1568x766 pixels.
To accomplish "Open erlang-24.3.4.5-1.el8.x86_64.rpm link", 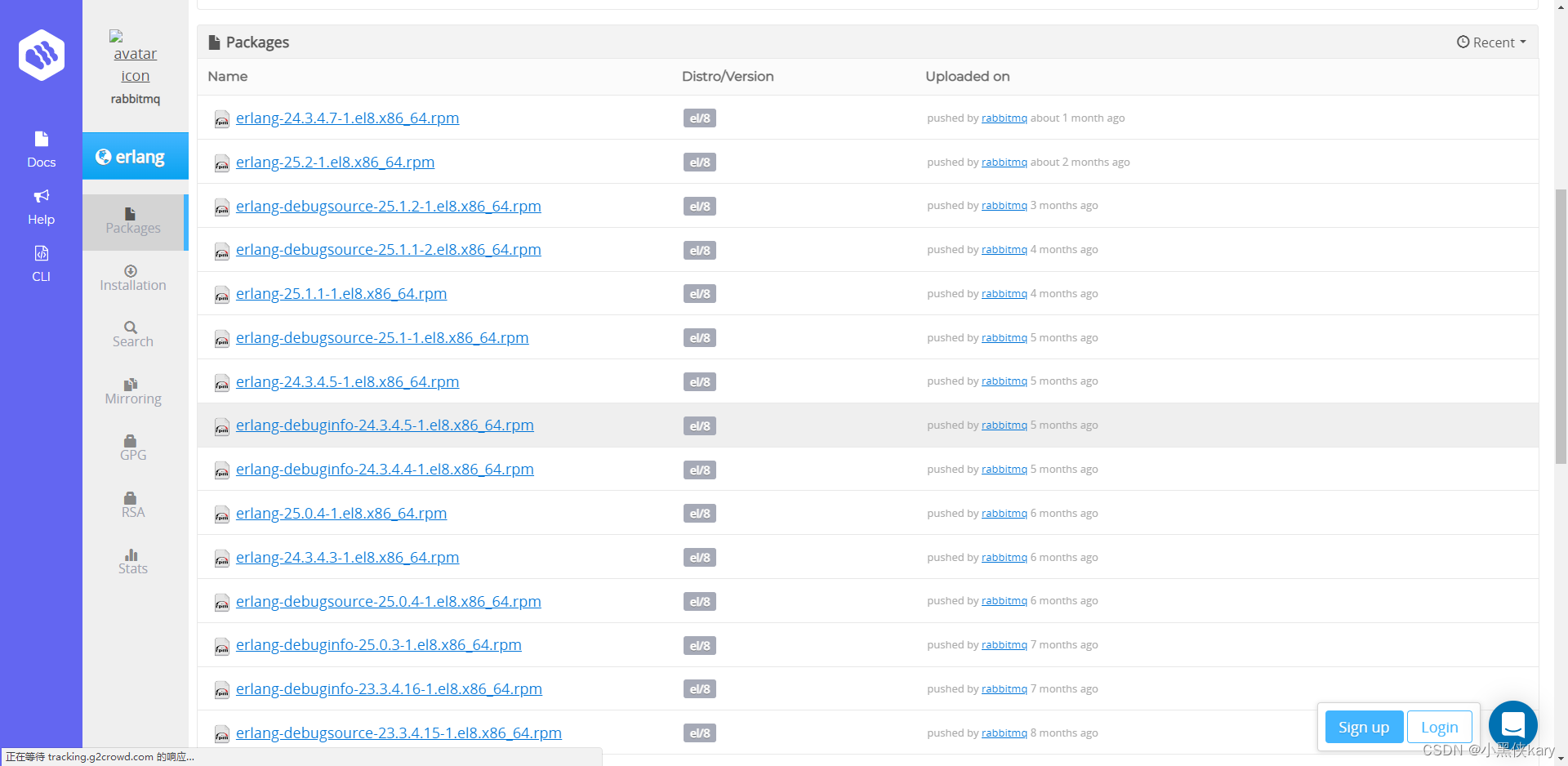I will 347,382.
